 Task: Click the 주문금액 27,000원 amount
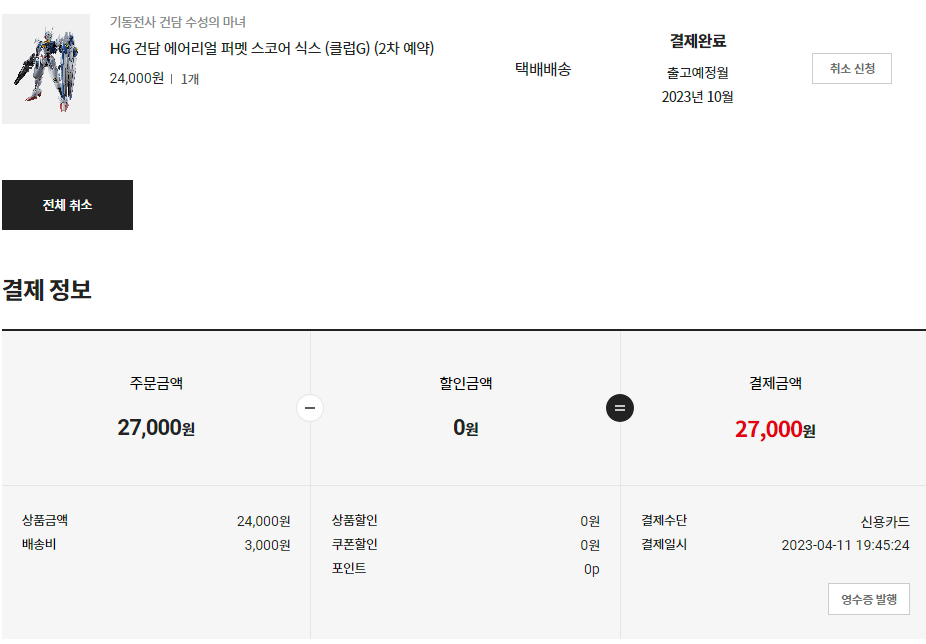pos(156,428)
